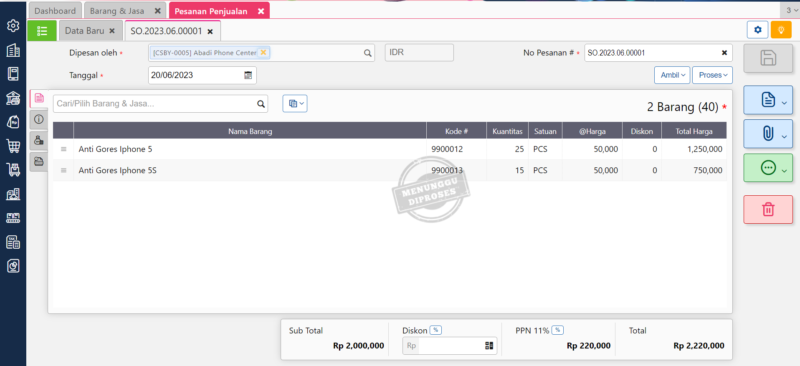The image size is (800, 366).
Task: Click the Nama Barang column header
Action: pos(250,131)
